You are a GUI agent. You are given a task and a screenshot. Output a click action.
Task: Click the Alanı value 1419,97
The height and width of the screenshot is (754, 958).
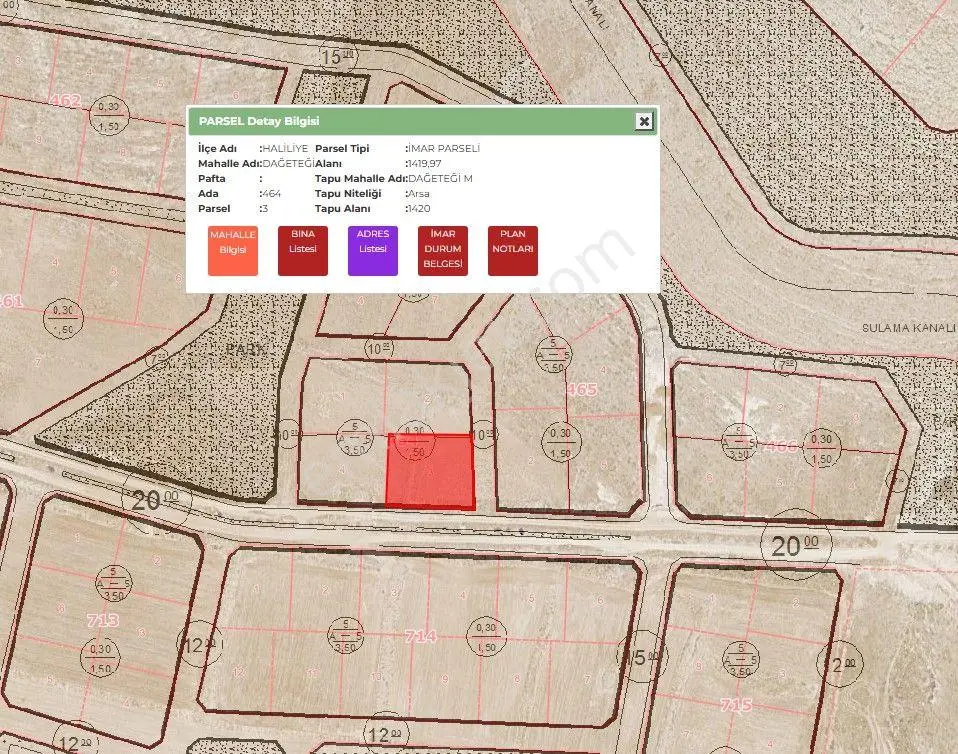pyautogui.click(x=424, y=163)
